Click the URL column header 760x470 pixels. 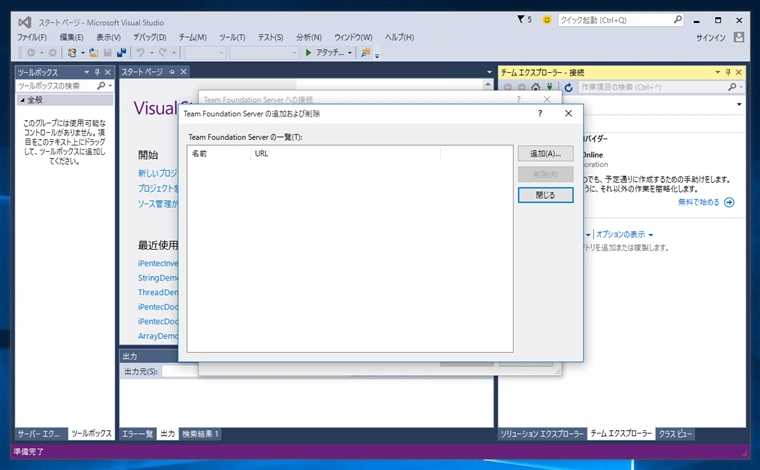[x=346, y=154]
